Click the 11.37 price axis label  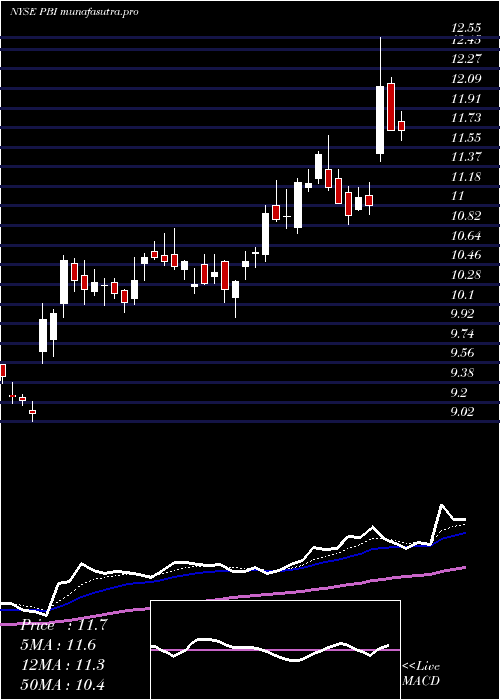(467, 156)
